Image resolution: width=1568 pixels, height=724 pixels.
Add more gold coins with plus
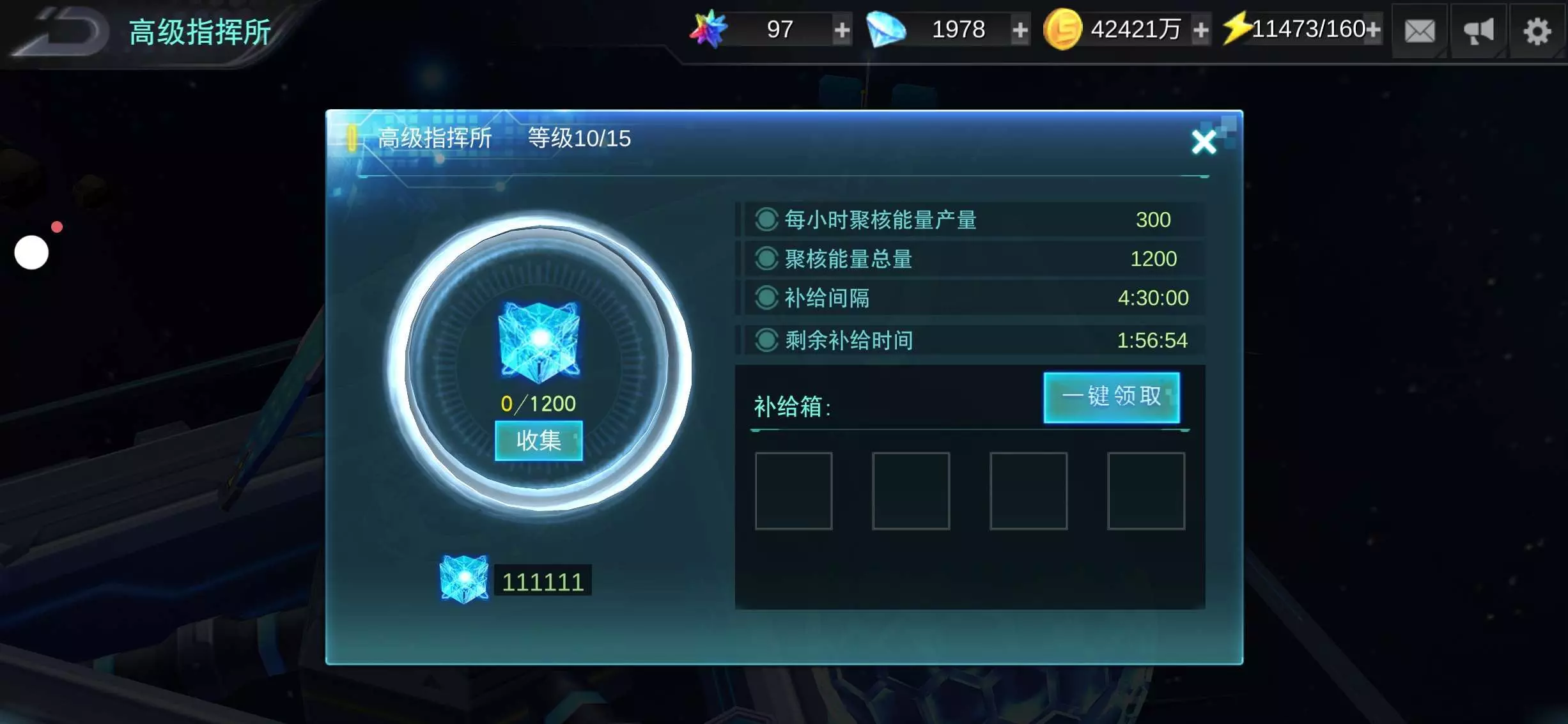pyautogui.click(x=1200, y=30)
